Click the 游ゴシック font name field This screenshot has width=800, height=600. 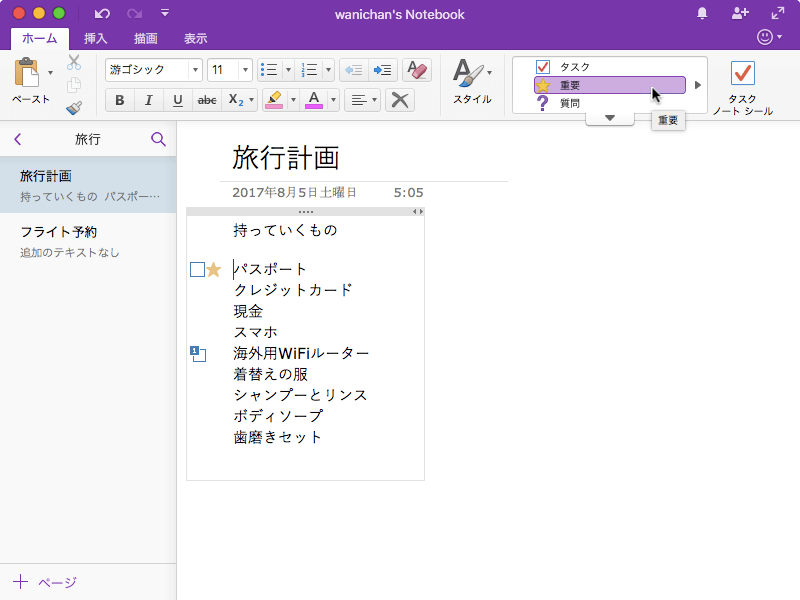(147, 70)
